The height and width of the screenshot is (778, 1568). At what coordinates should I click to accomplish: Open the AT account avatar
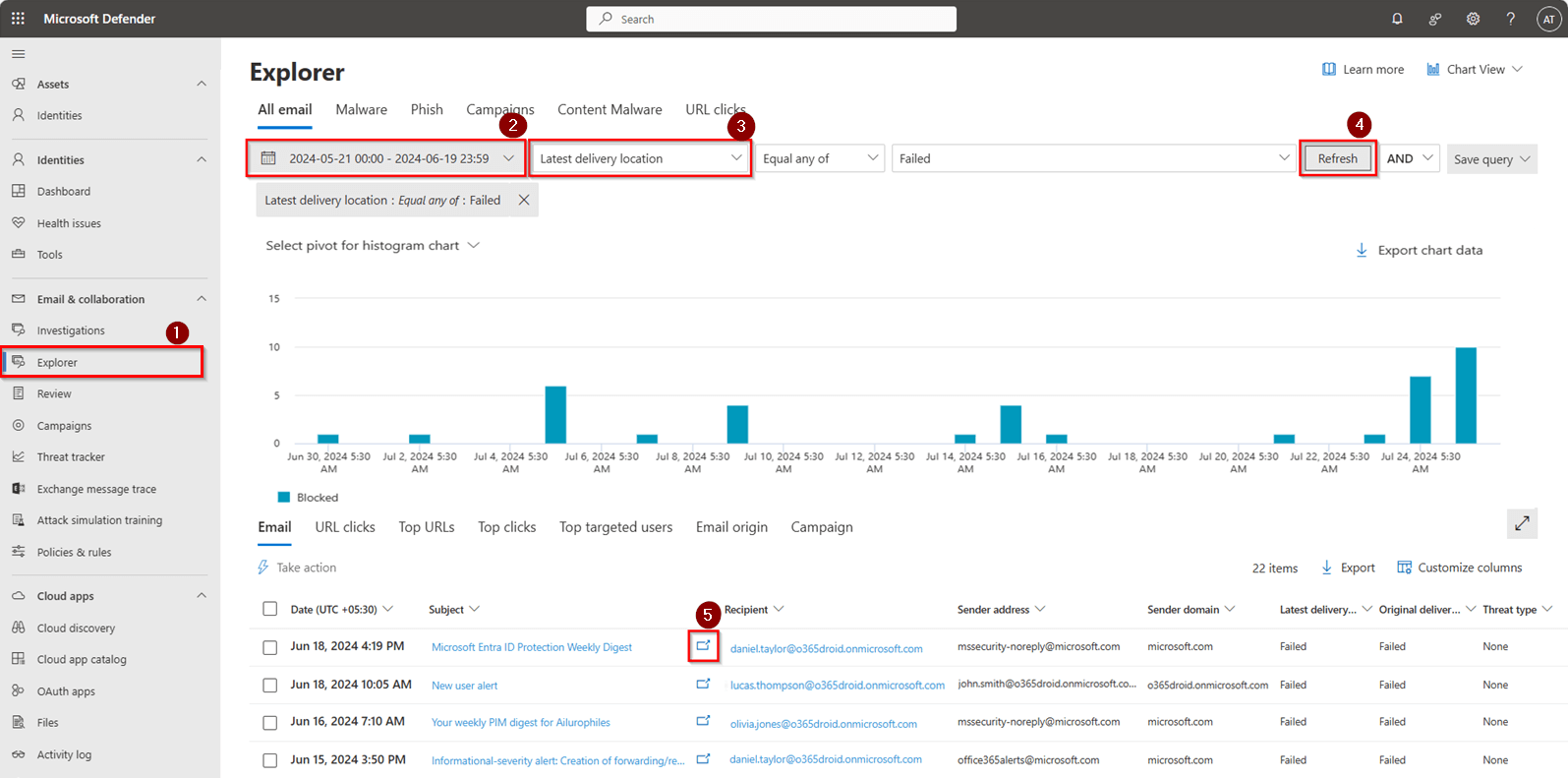(1548, 19)
